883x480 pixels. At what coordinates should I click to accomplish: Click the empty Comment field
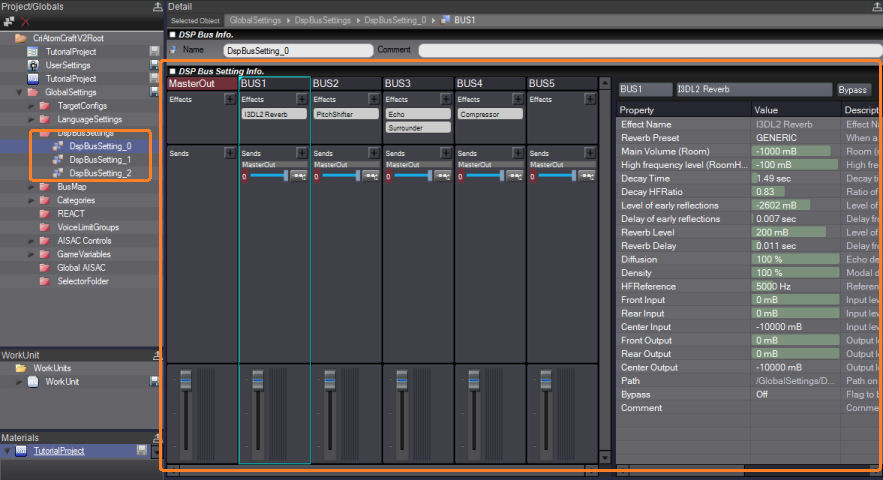click(x=649, y=51)
